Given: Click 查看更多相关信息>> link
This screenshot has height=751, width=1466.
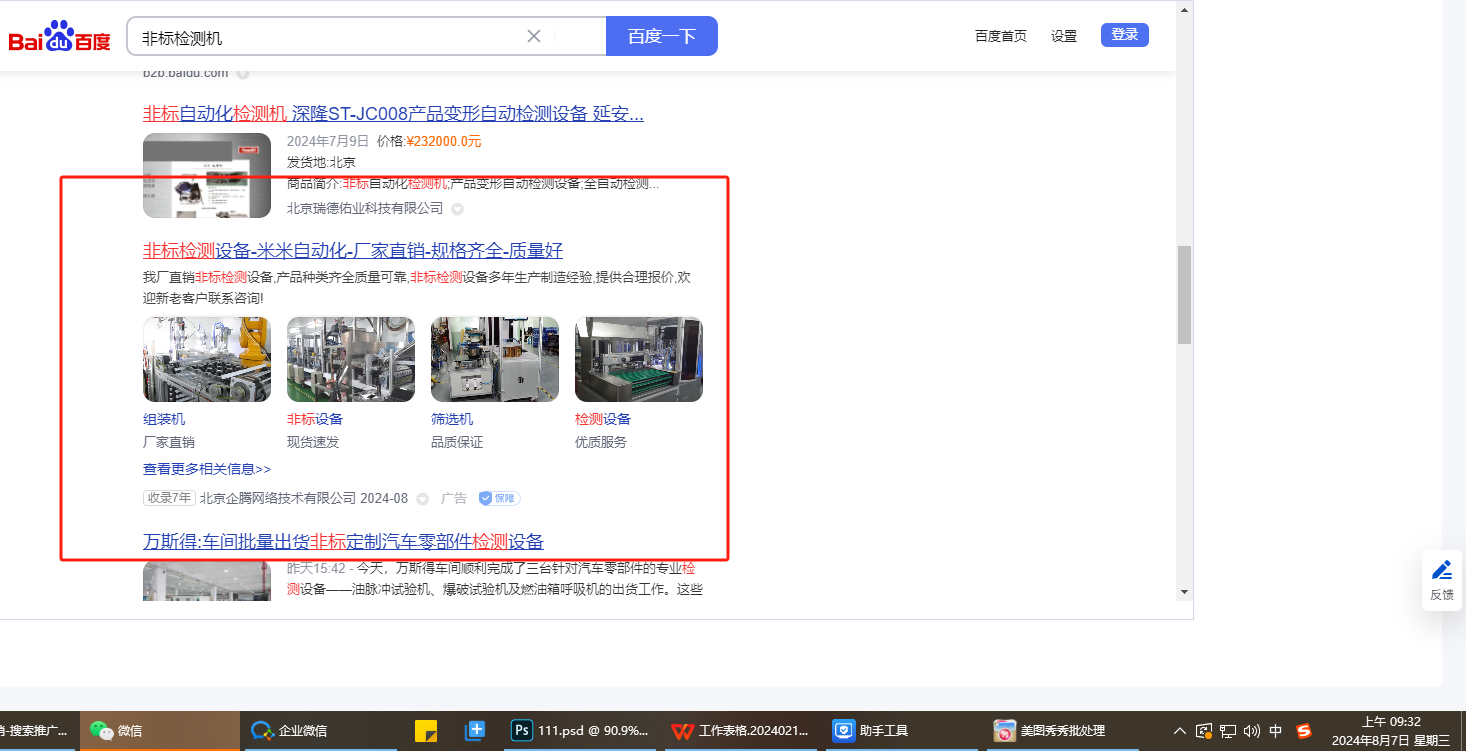Looking at the screenshot, I should tap(207, 469).
